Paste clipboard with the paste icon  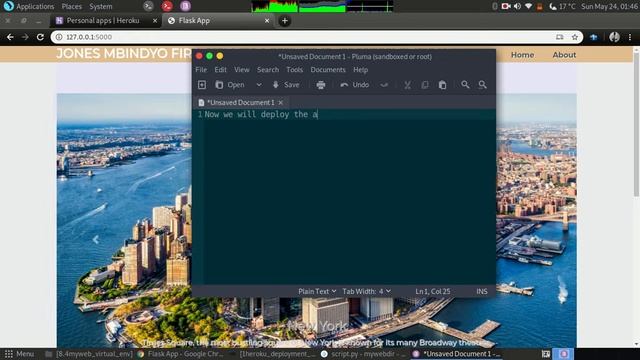pos(442,84)
